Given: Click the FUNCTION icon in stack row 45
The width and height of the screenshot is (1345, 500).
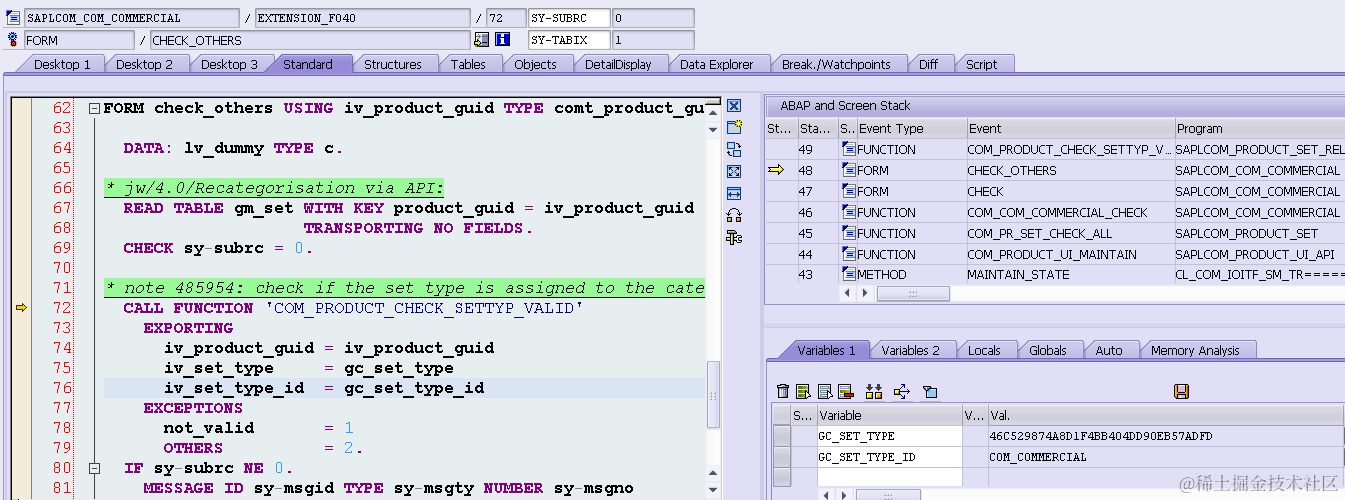Looking at the screenshot, I should (x=848, y=233).
